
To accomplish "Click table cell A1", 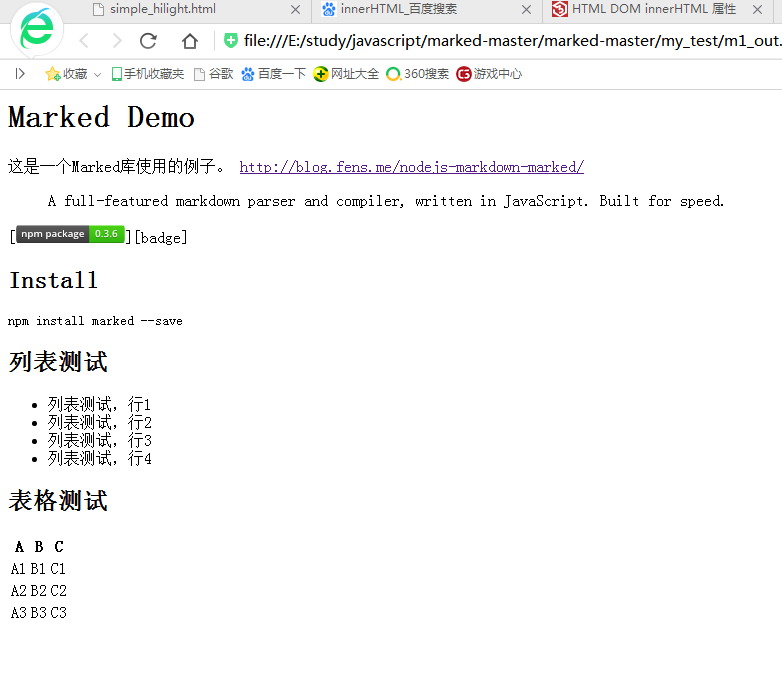I will (18, 569).
